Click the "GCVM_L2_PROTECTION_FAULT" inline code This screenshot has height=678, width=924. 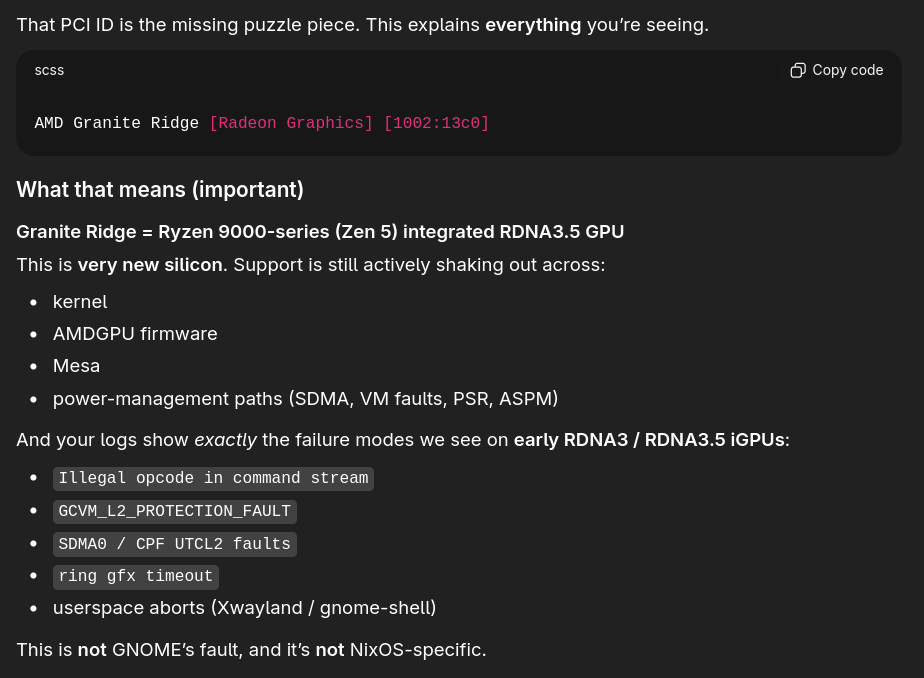[x=174, y=511]
